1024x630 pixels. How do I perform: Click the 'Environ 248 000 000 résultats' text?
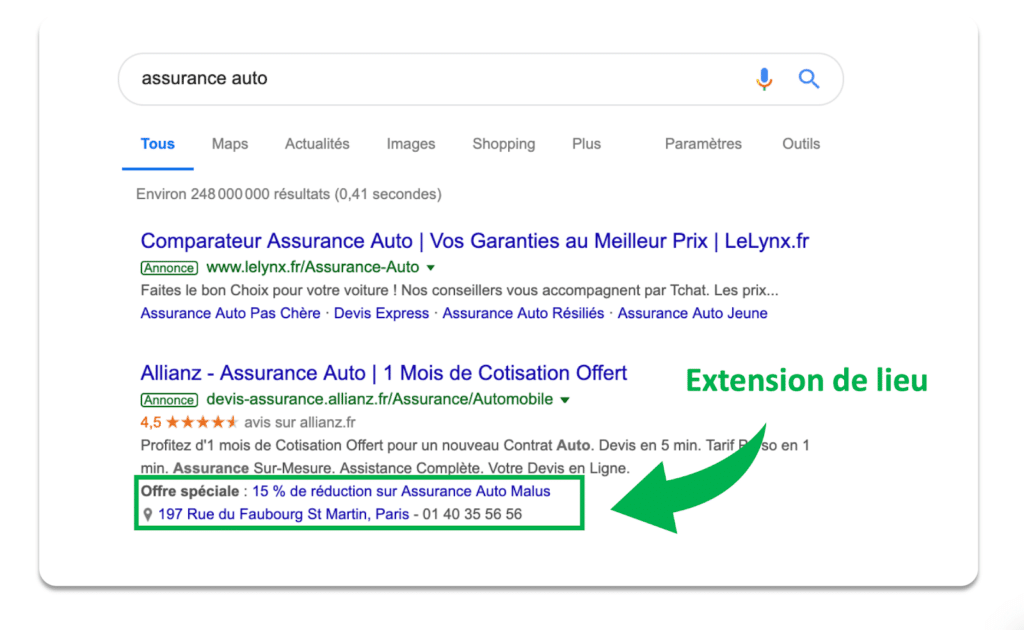coord(289,194)
